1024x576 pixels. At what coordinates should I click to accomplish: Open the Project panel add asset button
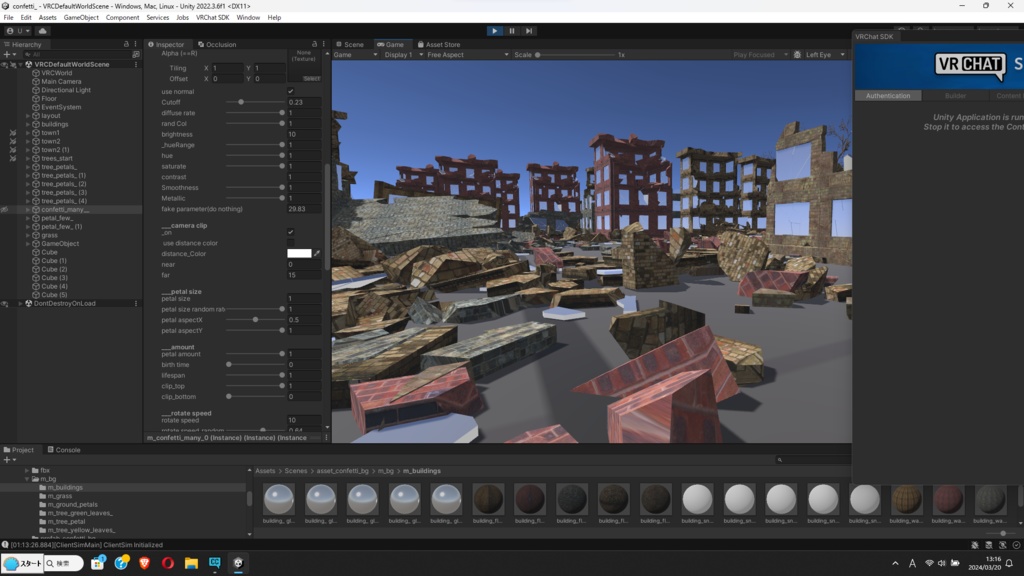click(9, 460)
